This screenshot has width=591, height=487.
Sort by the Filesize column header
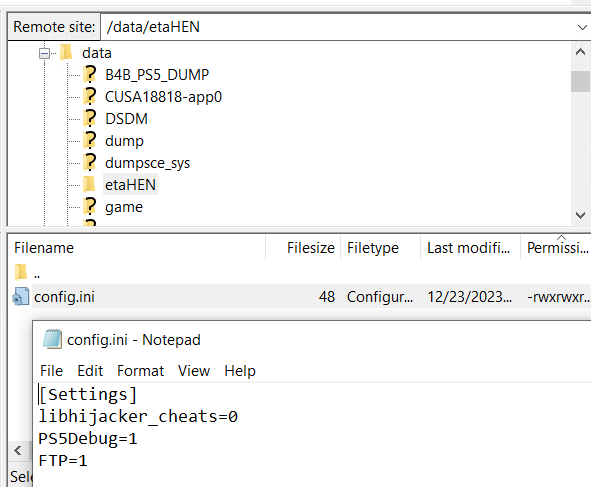pyautogui.click(x=303, y=248)
